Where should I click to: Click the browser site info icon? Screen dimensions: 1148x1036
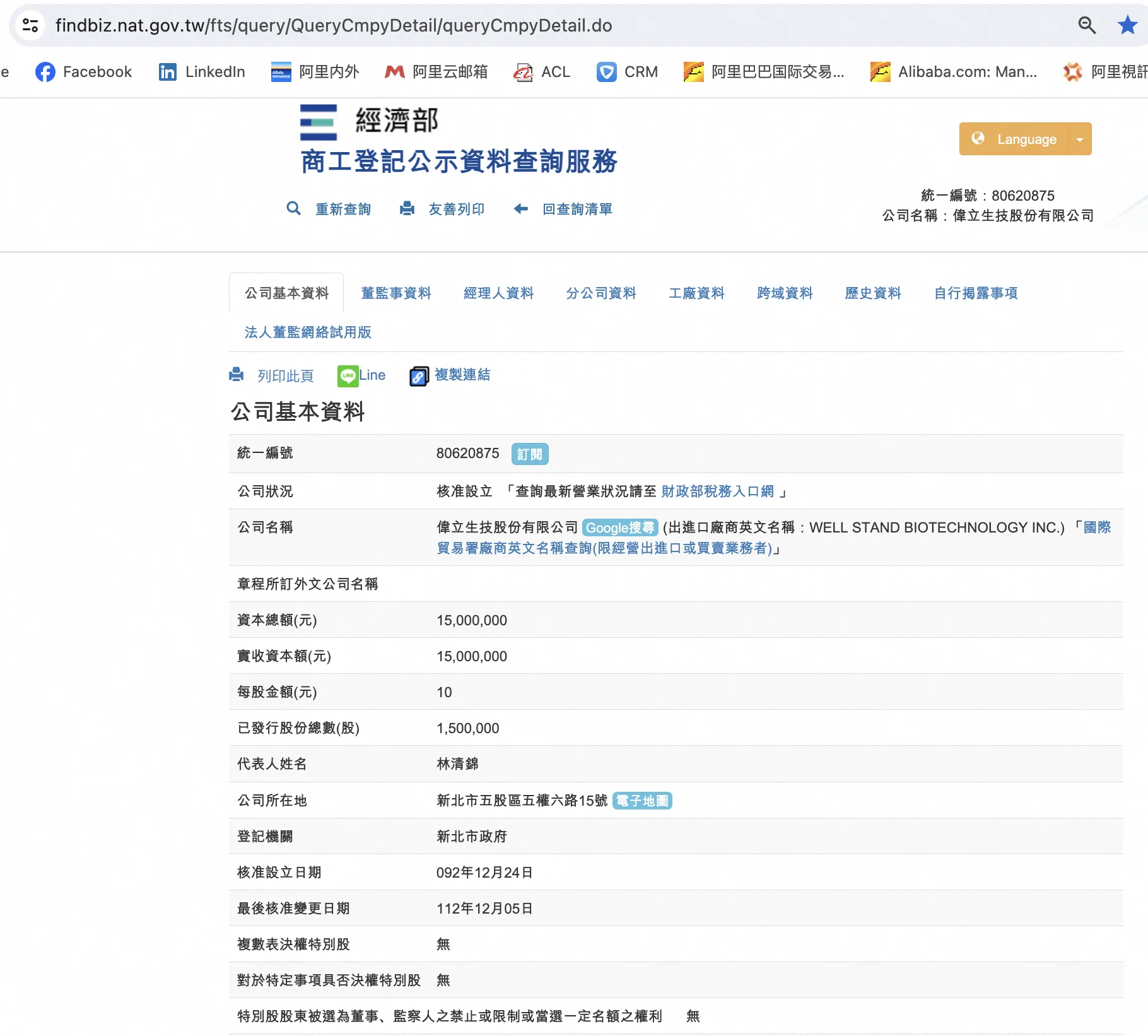point(30,25)
